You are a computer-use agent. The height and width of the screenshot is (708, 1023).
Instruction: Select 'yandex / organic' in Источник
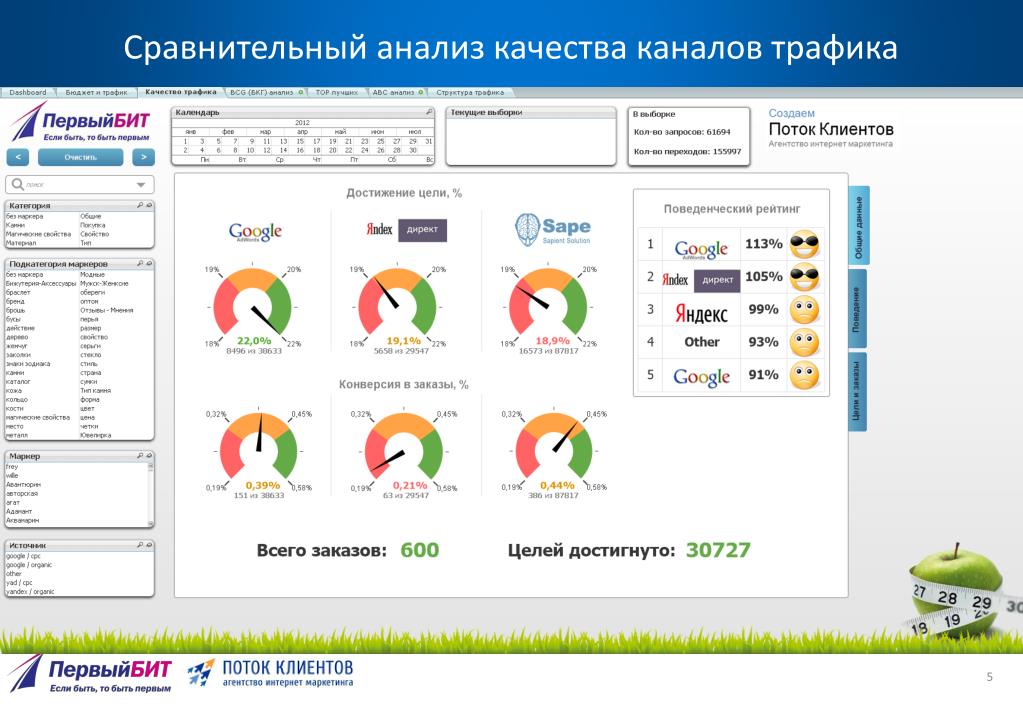coord(30,592)
